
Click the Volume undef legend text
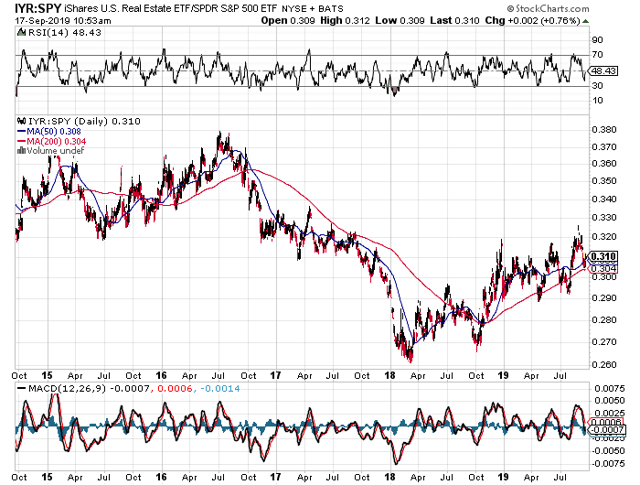pyautogui.click(x=56, y=151)
